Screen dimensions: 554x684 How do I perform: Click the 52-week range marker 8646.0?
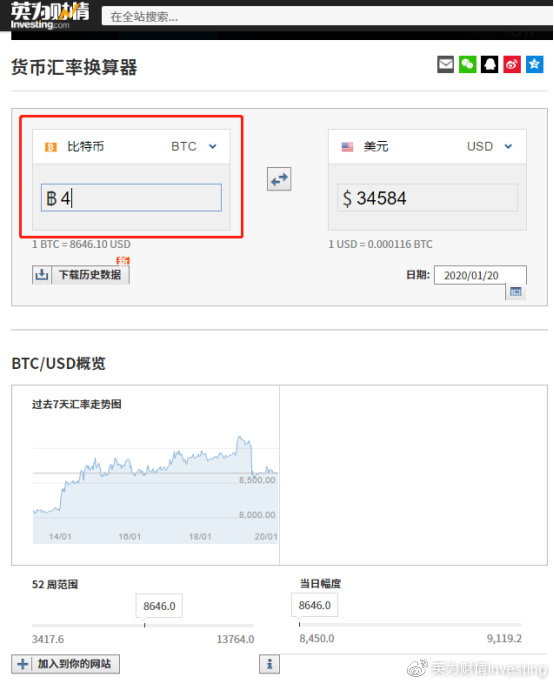coord(159,606)
